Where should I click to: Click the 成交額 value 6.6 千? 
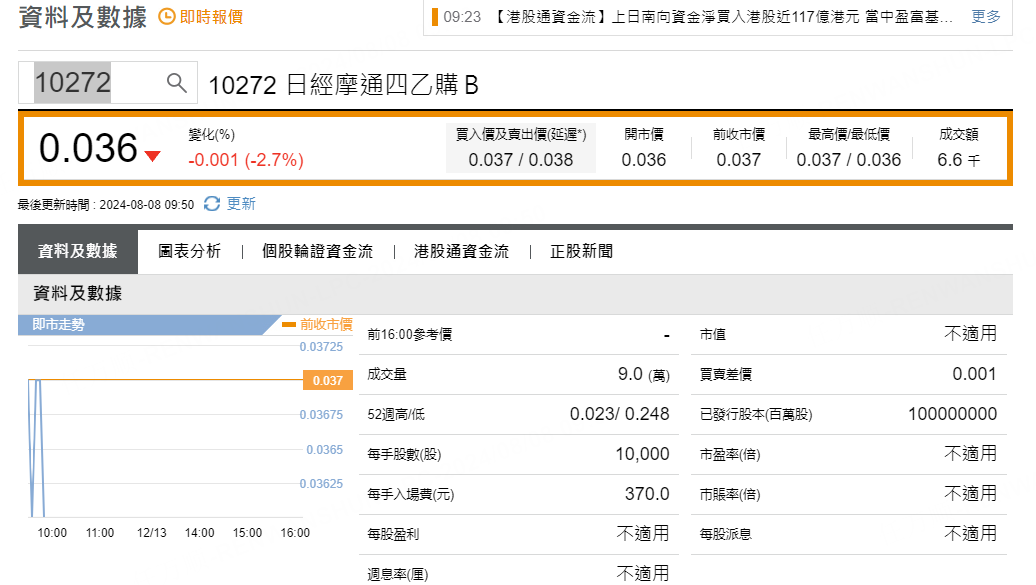pyautogui.click(x=958, y=160)
